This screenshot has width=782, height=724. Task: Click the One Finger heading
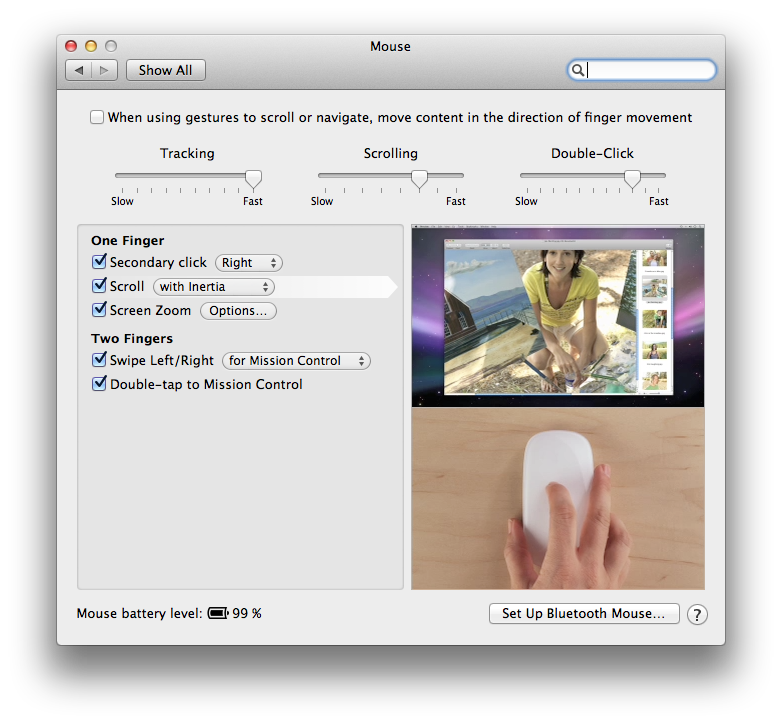128,241
